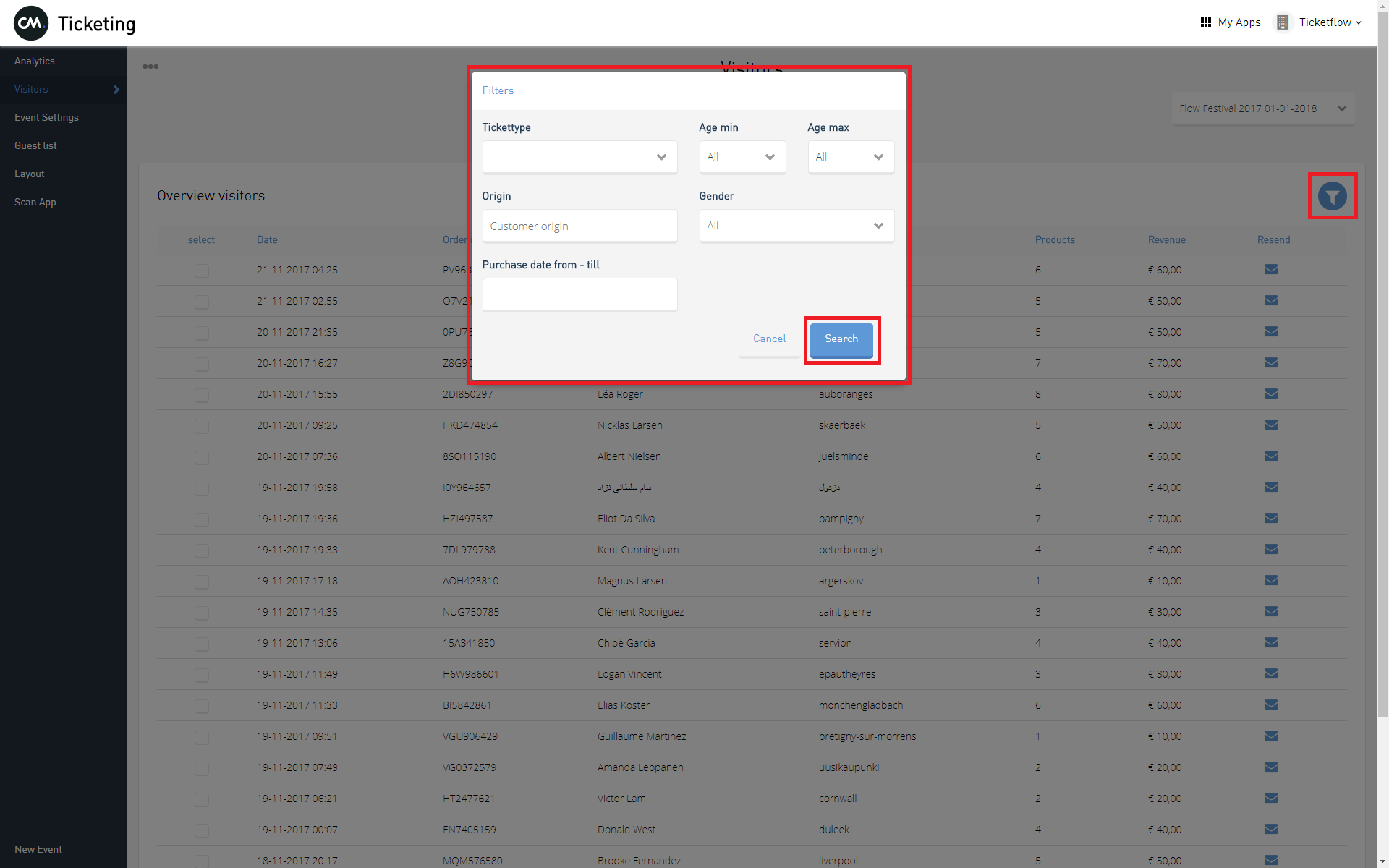
Task: Click the Purchase date from-till field
Action: (x=579, y=294)
